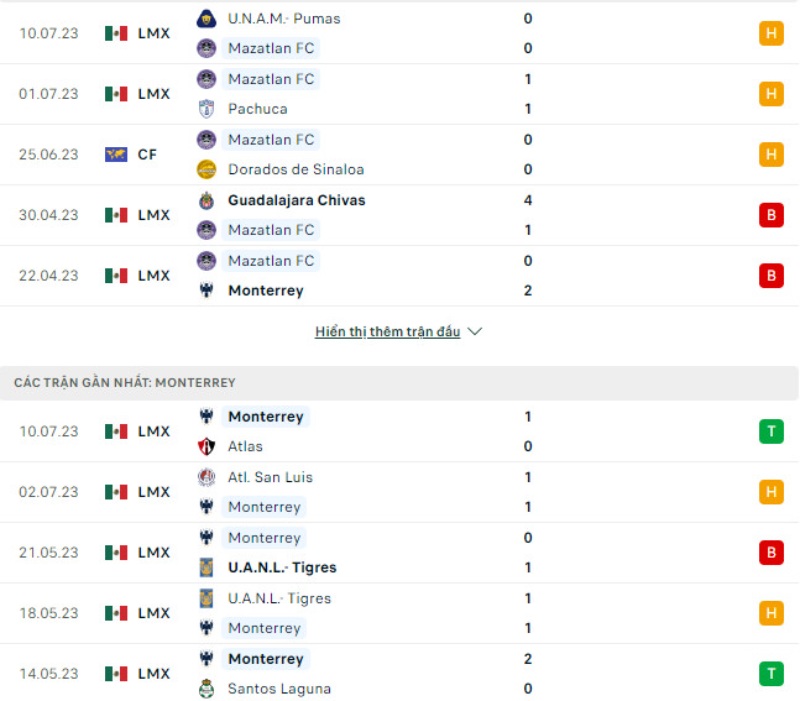Open the Monterrey vs Atlas match row
The height and width of the screenshot is (701, 800).
(400, 432)
